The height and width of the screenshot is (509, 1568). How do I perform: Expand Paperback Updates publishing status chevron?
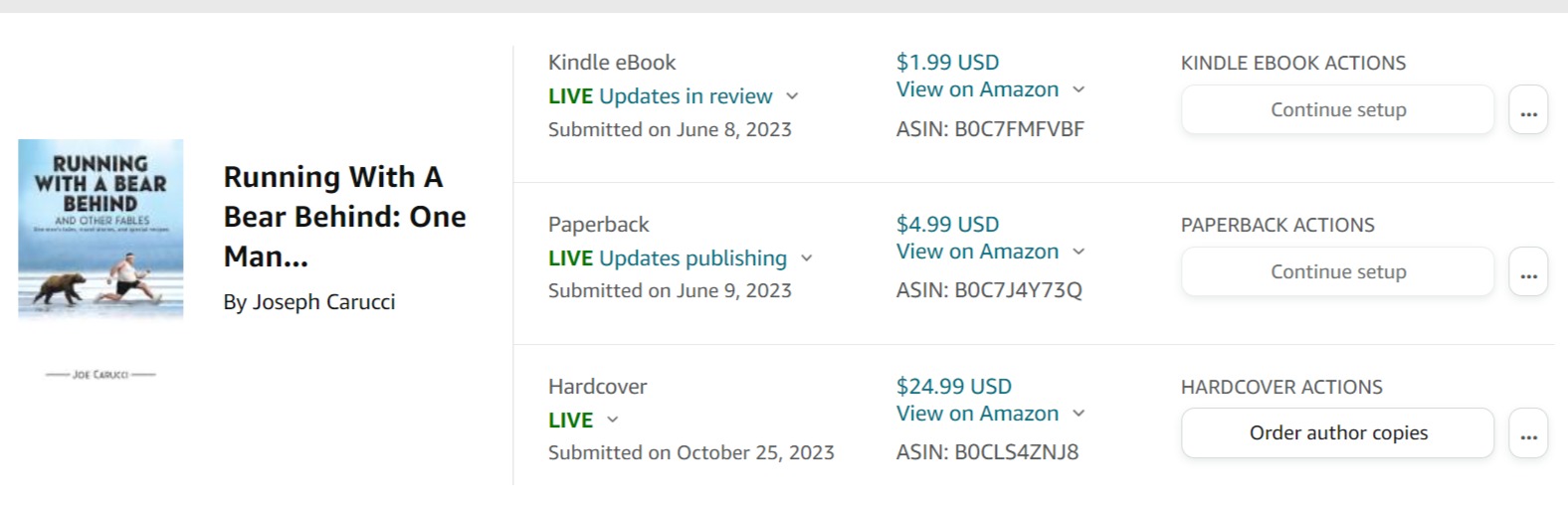click(x=807, y=258)
